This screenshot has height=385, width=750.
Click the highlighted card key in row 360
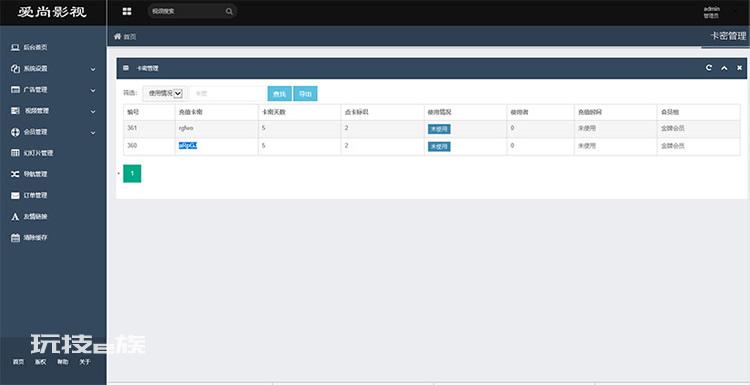point(188,145)
